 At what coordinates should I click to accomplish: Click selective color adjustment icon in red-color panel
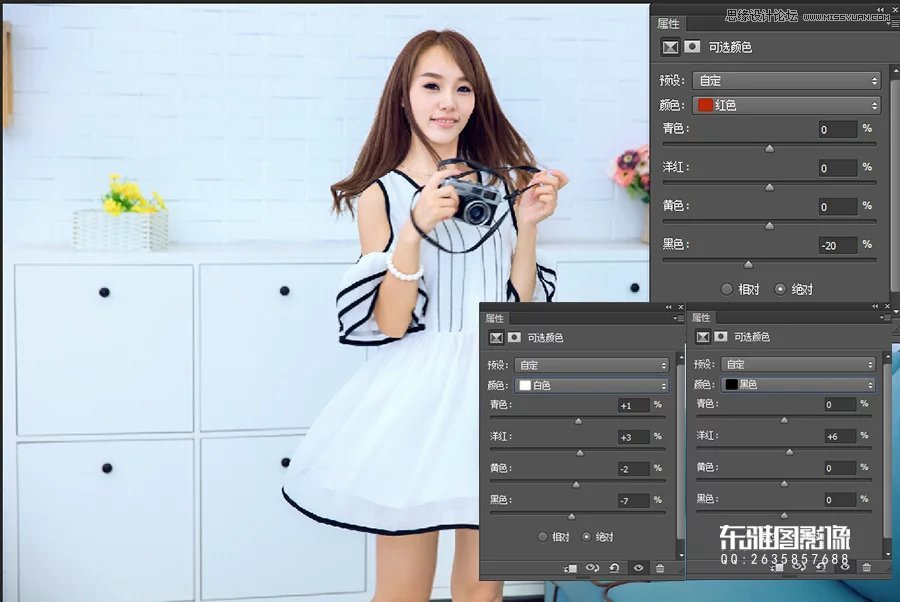coord(670,47)
